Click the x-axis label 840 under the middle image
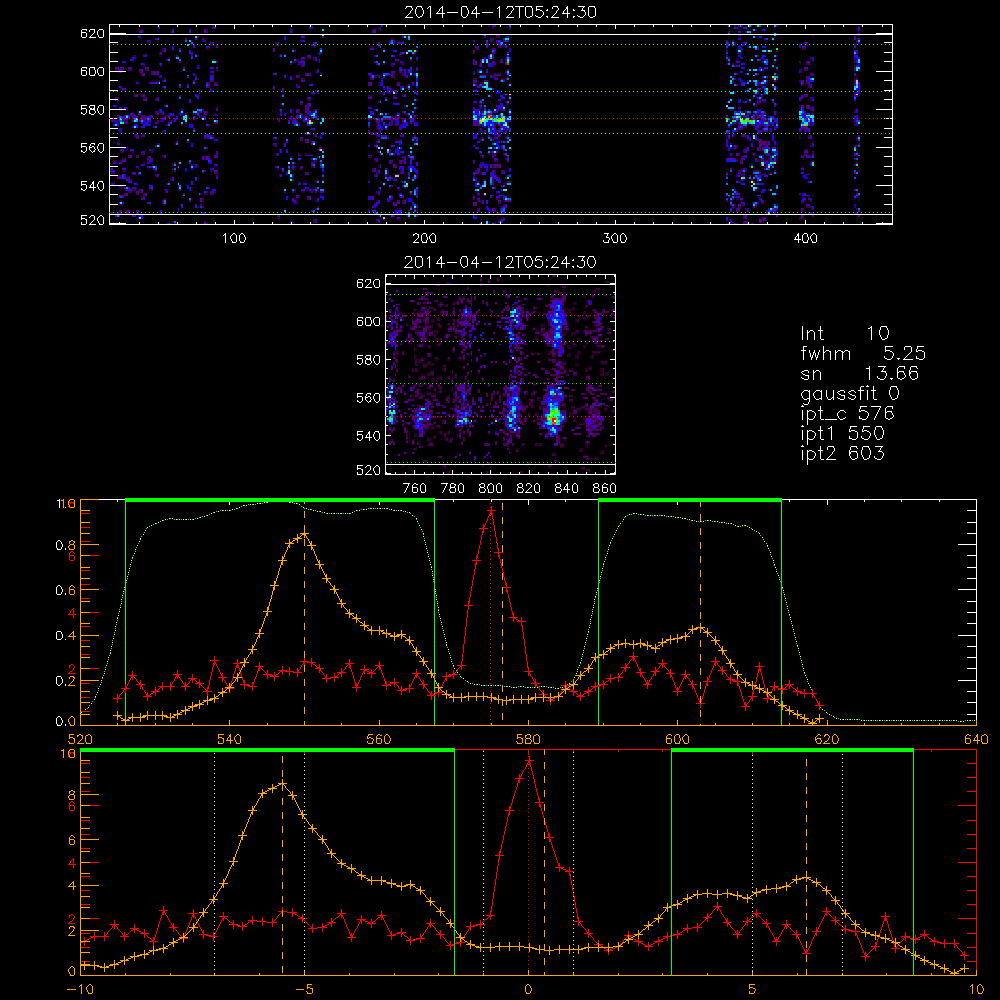Image resolution: width=1000 pixels, height=1000 pixels. pos(566,489)
